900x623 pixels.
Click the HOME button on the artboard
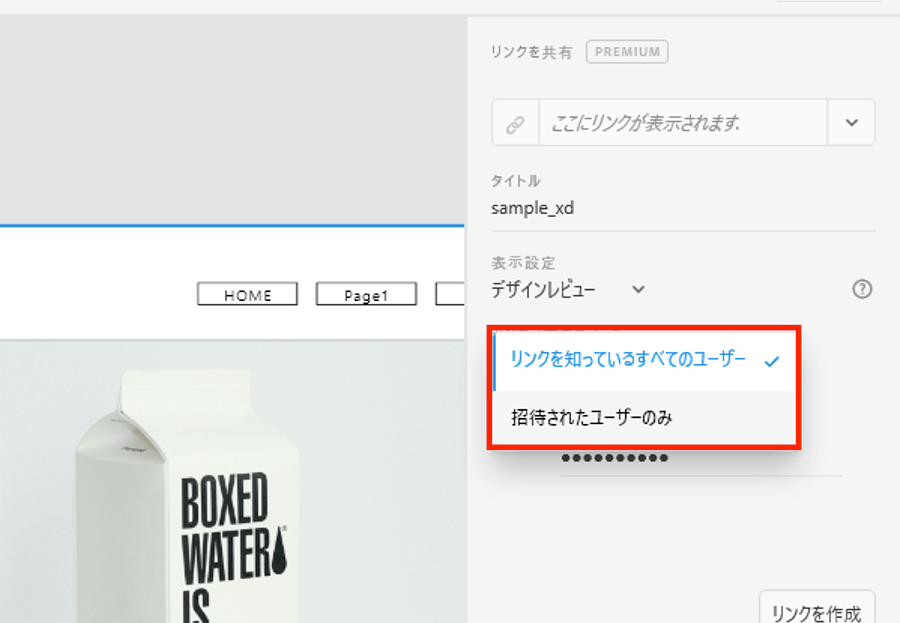pyautogui.click(x=247, y=294)
